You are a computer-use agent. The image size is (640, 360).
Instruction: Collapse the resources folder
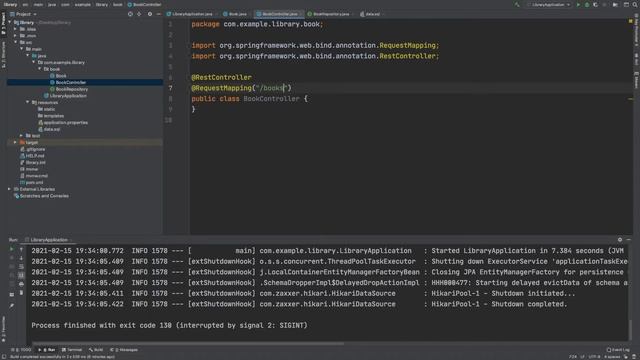[x=28, y=102]
